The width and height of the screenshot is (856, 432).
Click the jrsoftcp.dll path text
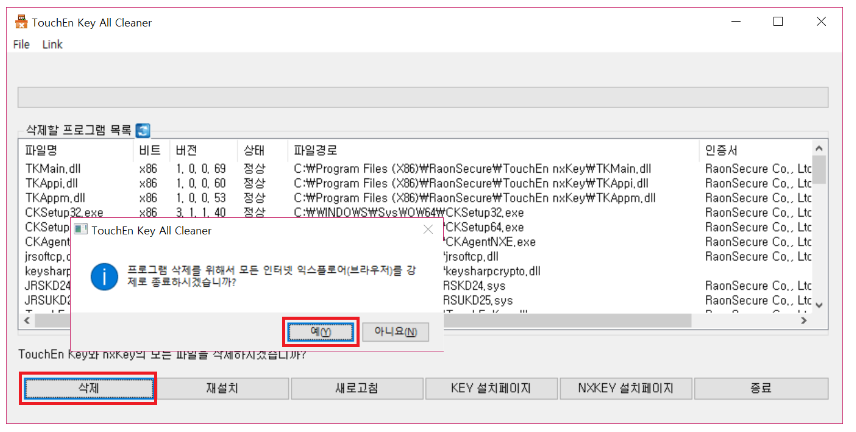coord(471,257)
